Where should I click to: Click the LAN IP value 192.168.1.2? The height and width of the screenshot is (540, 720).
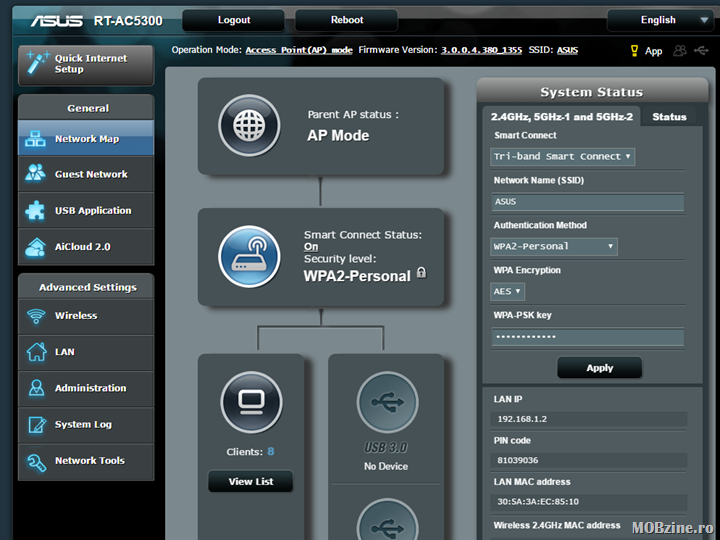coord(522,419)
